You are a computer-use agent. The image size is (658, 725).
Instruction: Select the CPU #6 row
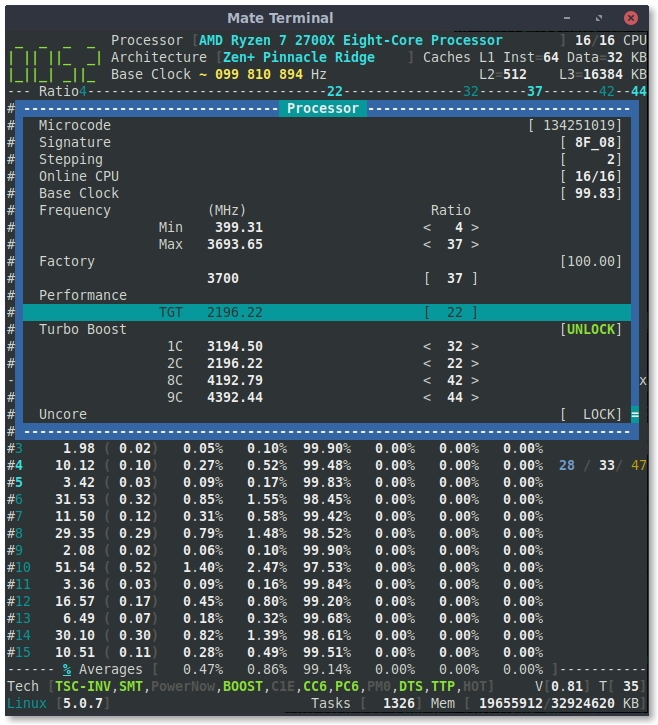[275, 499]
